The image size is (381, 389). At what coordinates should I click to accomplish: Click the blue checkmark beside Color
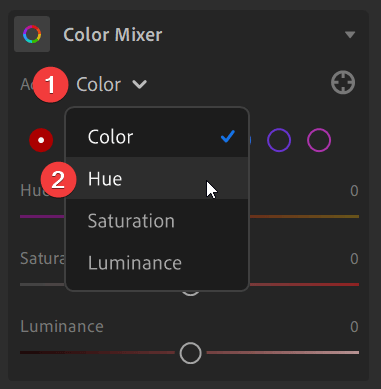click(x=228, y=136)
